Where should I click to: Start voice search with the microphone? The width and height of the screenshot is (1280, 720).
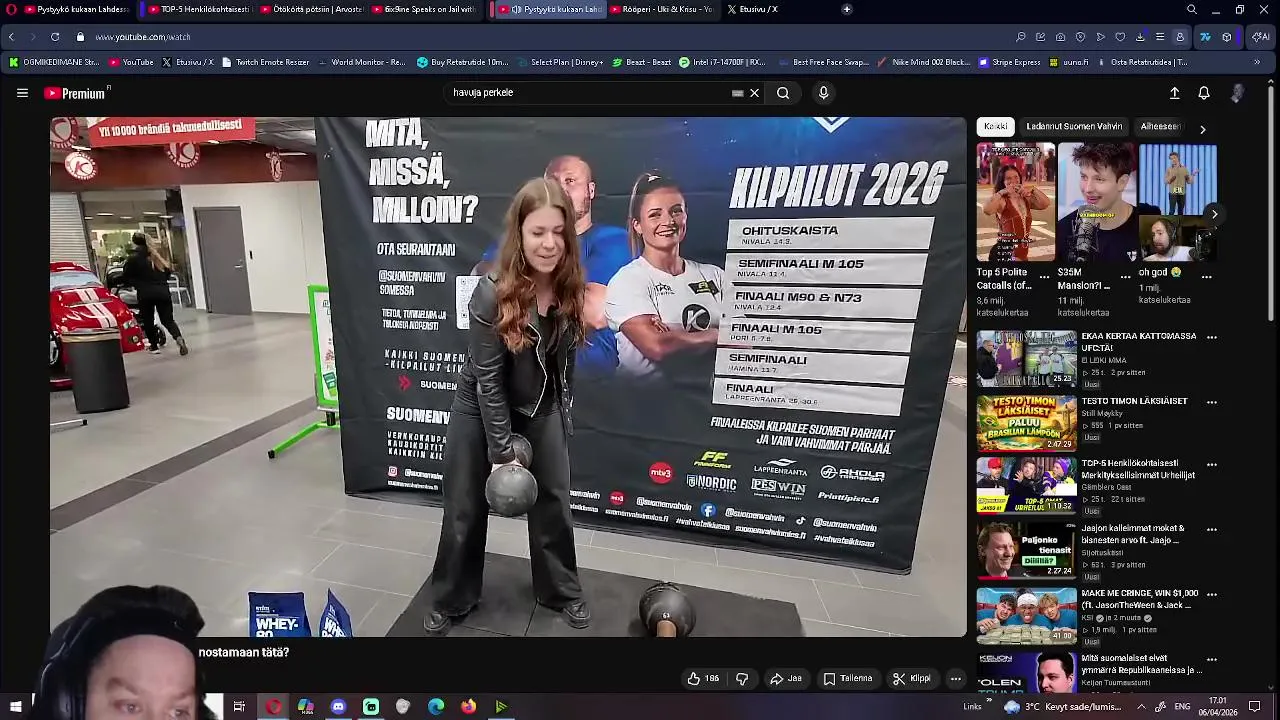(823, 93)
